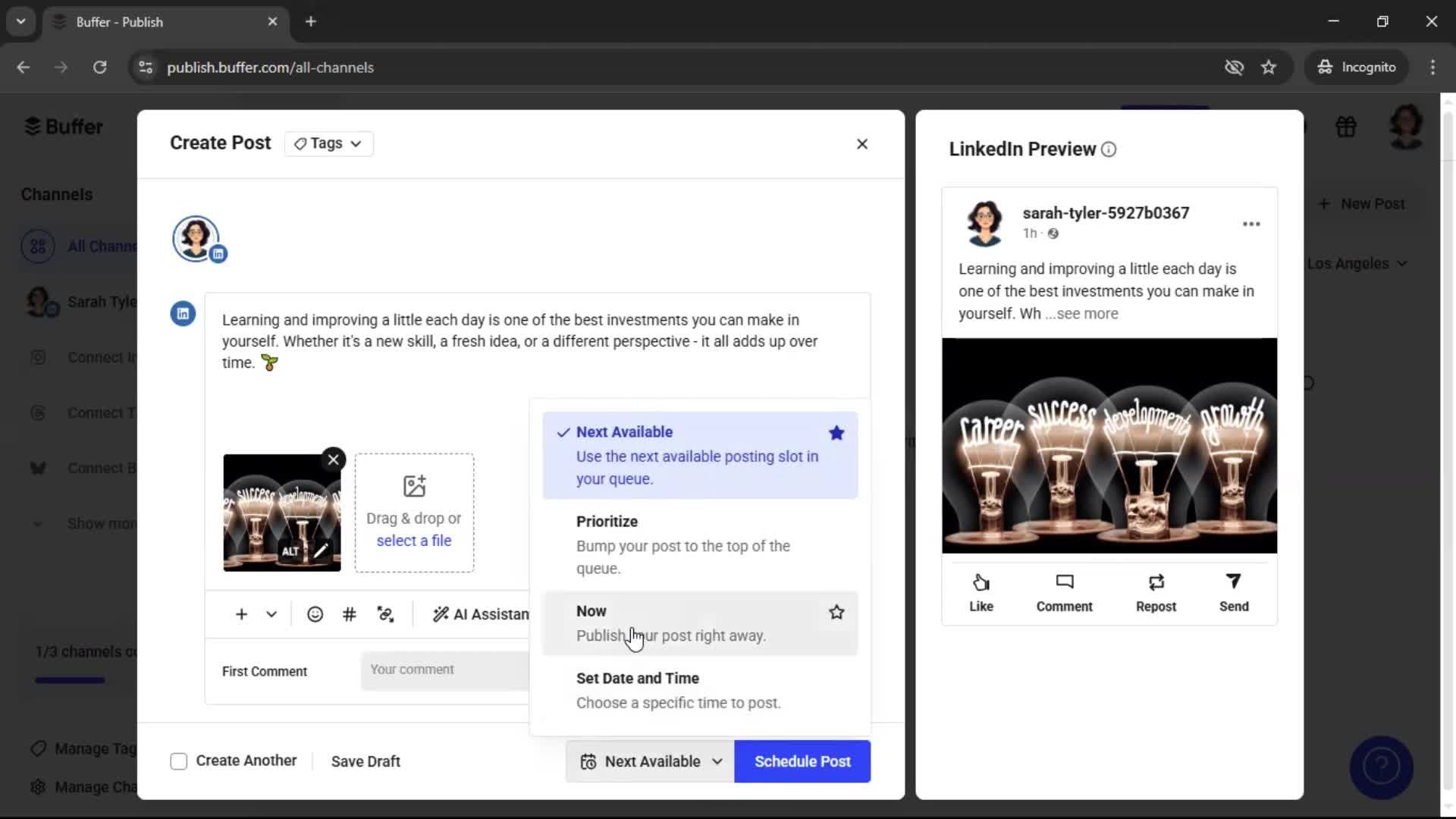This screenshot has height=819, width=1456.
Task: Open the emoji picker
Action: pyautogui.click(x=315, y=614)
